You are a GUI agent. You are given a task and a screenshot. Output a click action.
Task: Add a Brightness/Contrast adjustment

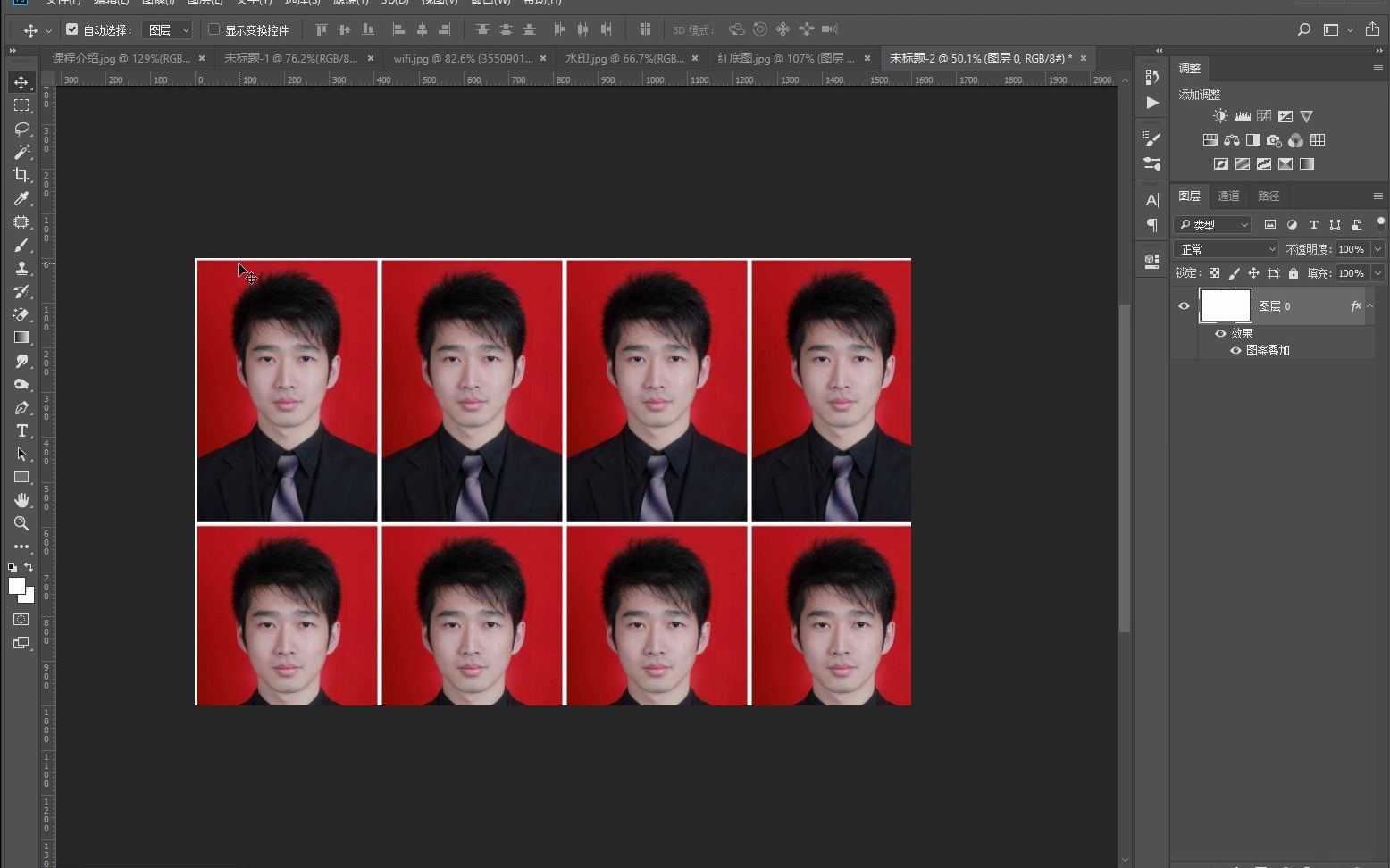point(1220,116)
